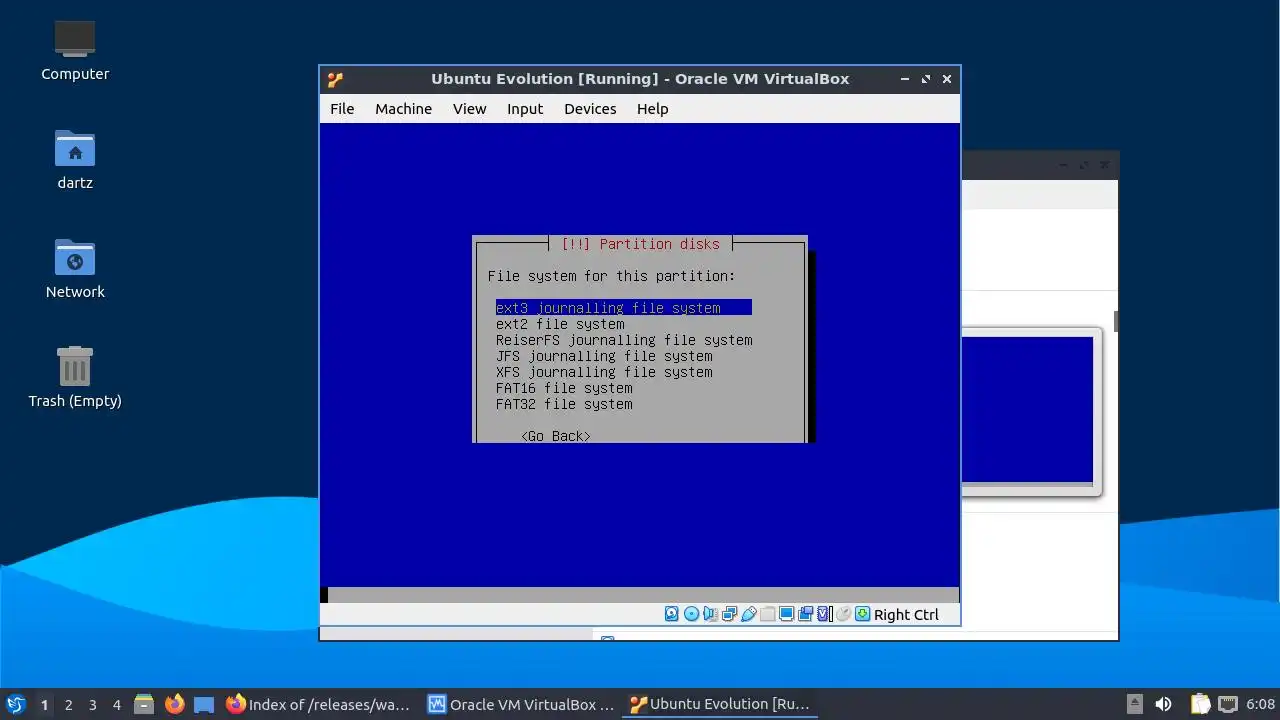Click the volume speaker tray icon
The height and width of the screenshot is (720, 1280).
tap(1163, 704)
